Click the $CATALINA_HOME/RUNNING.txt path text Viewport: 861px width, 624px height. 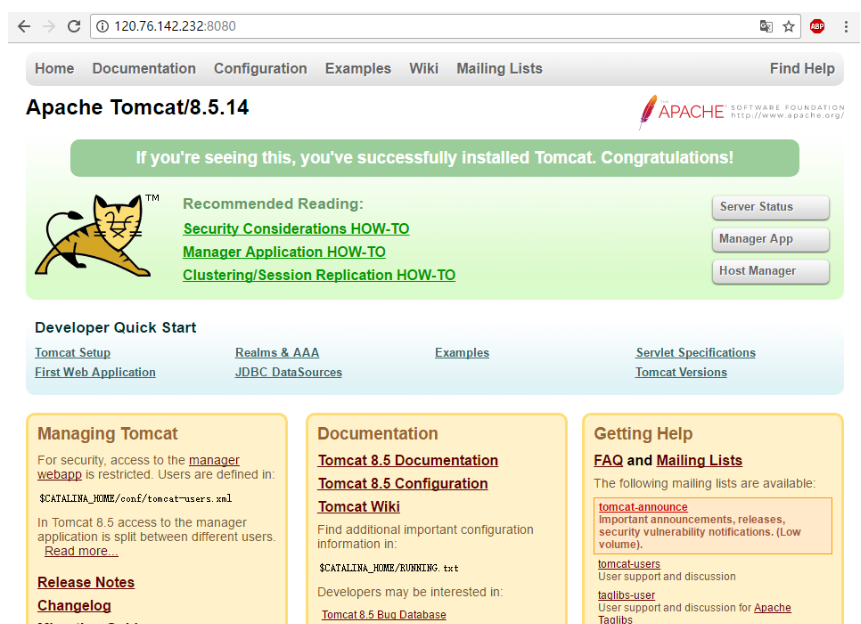click(x=389, y=568)
